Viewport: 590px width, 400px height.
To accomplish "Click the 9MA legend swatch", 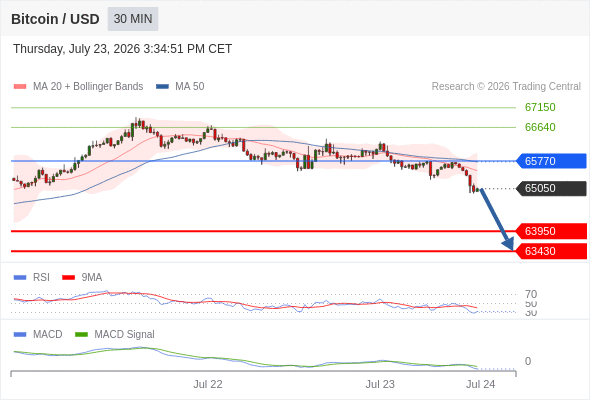I will 68,278.
